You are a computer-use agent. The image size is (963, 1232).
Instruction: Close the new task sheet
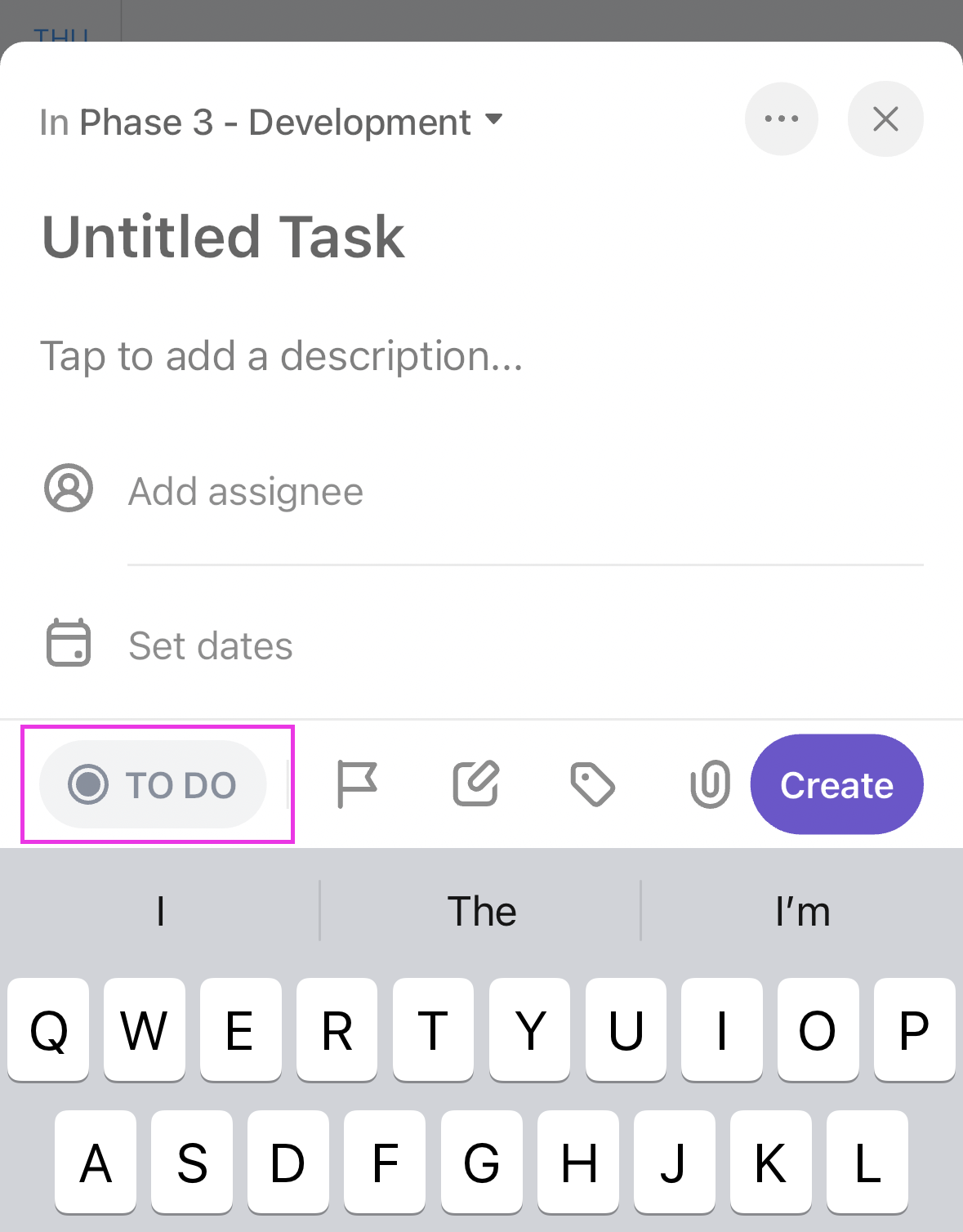[885, 119]
